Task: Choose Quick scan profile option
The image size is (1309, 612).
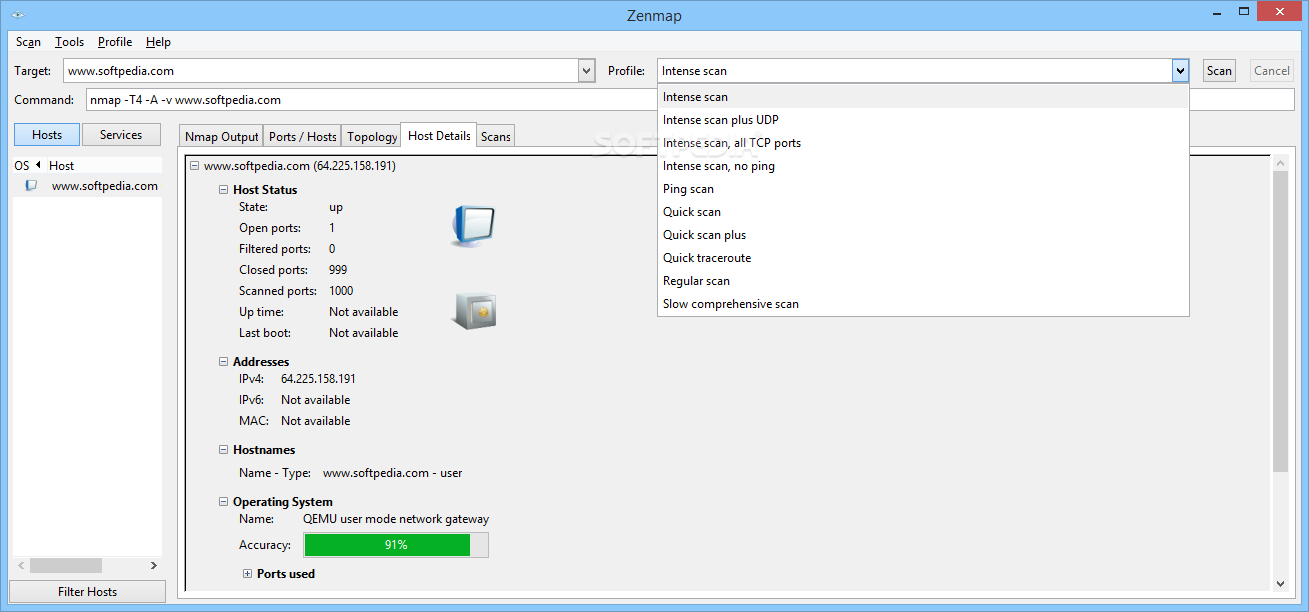Action: [x=923, y=212]
